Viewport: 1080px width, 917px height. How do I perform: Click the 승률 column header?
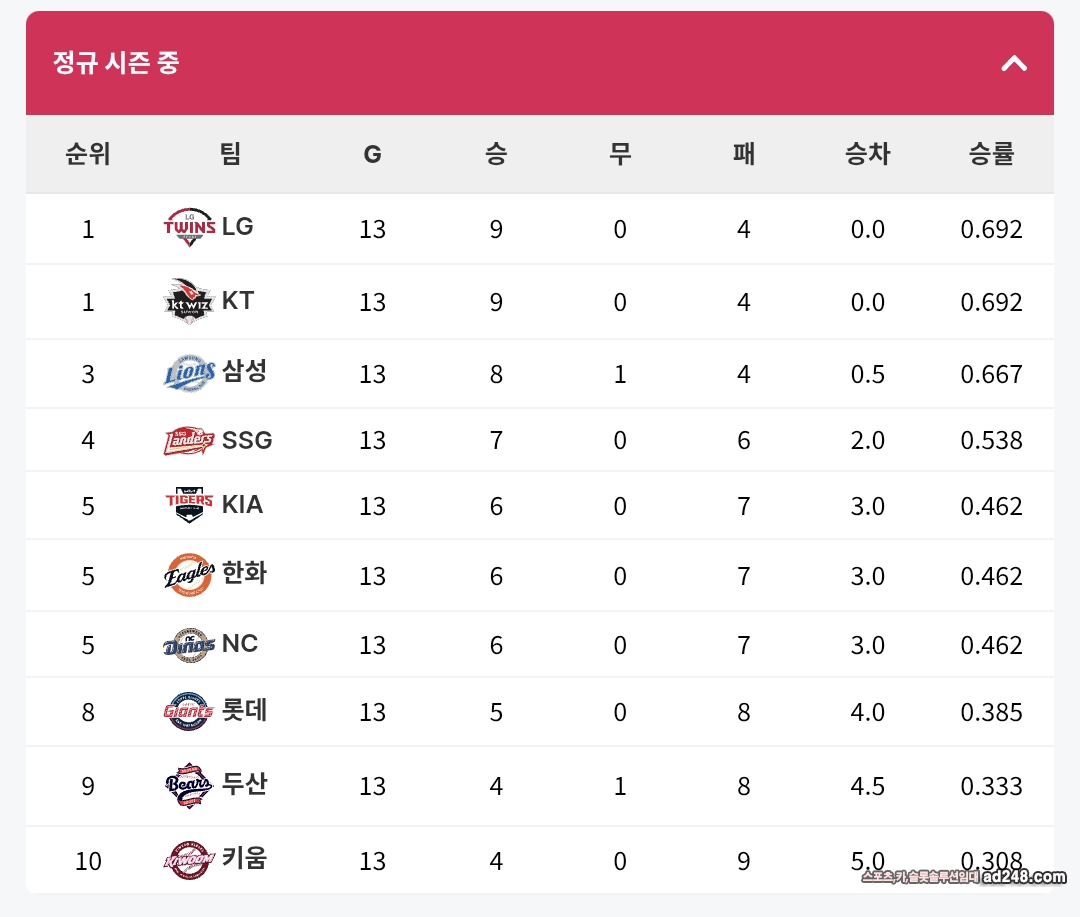pos(991,154)
